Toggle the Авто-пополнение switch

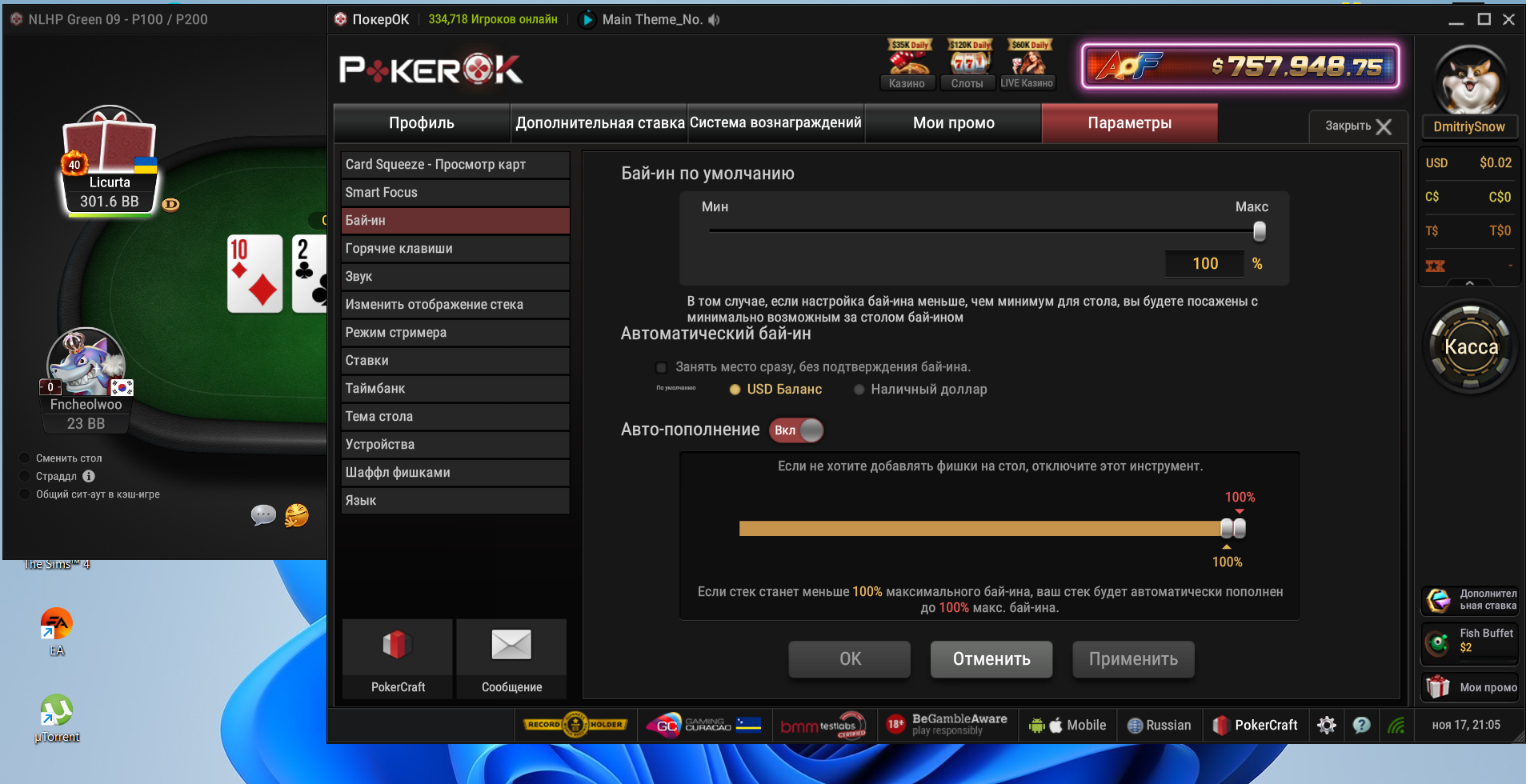click(x=796, y=430)
